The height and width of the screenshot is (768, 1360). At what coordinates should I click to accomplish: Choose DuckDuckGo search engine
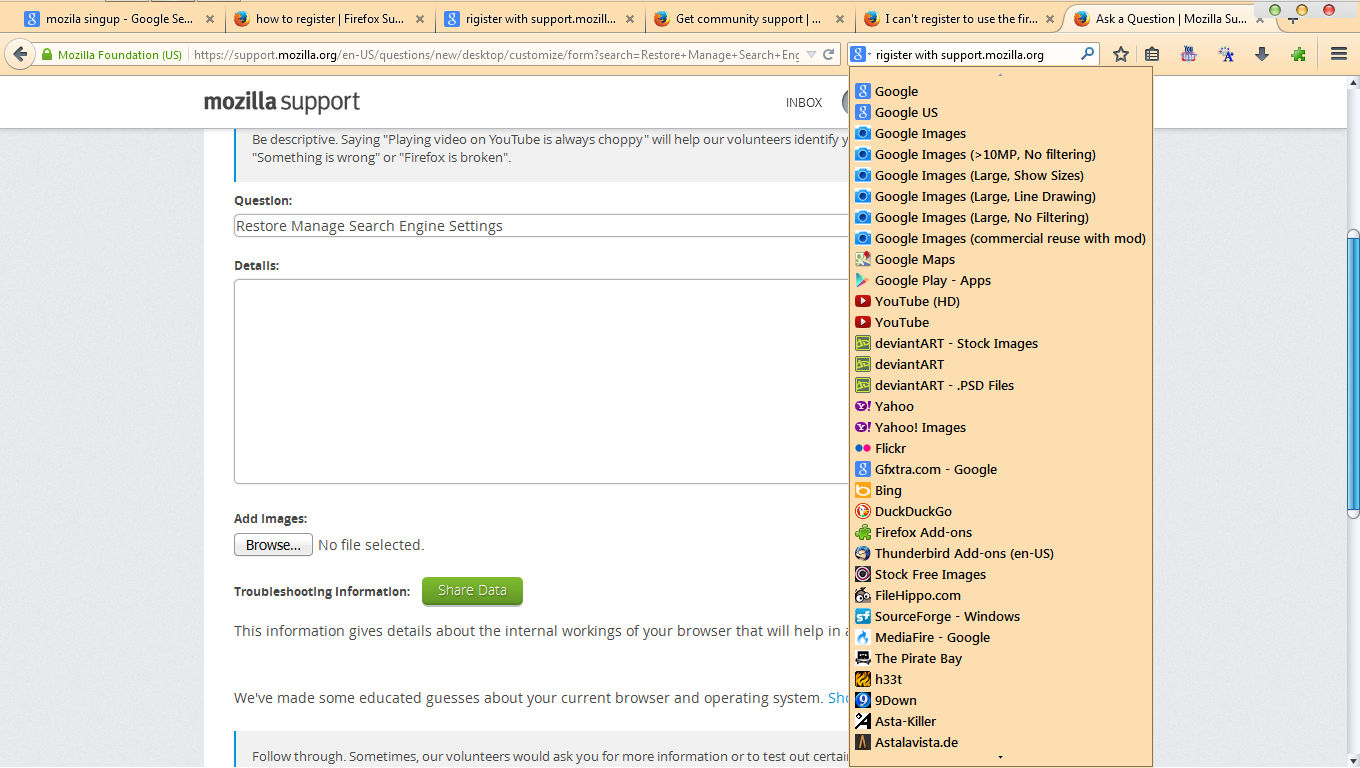[x=1000, y=511]
